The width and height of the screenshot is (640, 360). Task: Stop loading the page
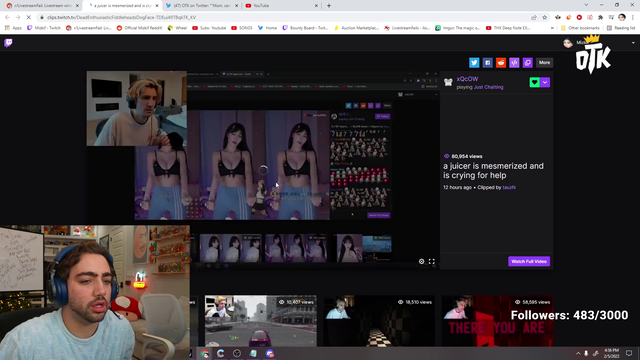29,18
